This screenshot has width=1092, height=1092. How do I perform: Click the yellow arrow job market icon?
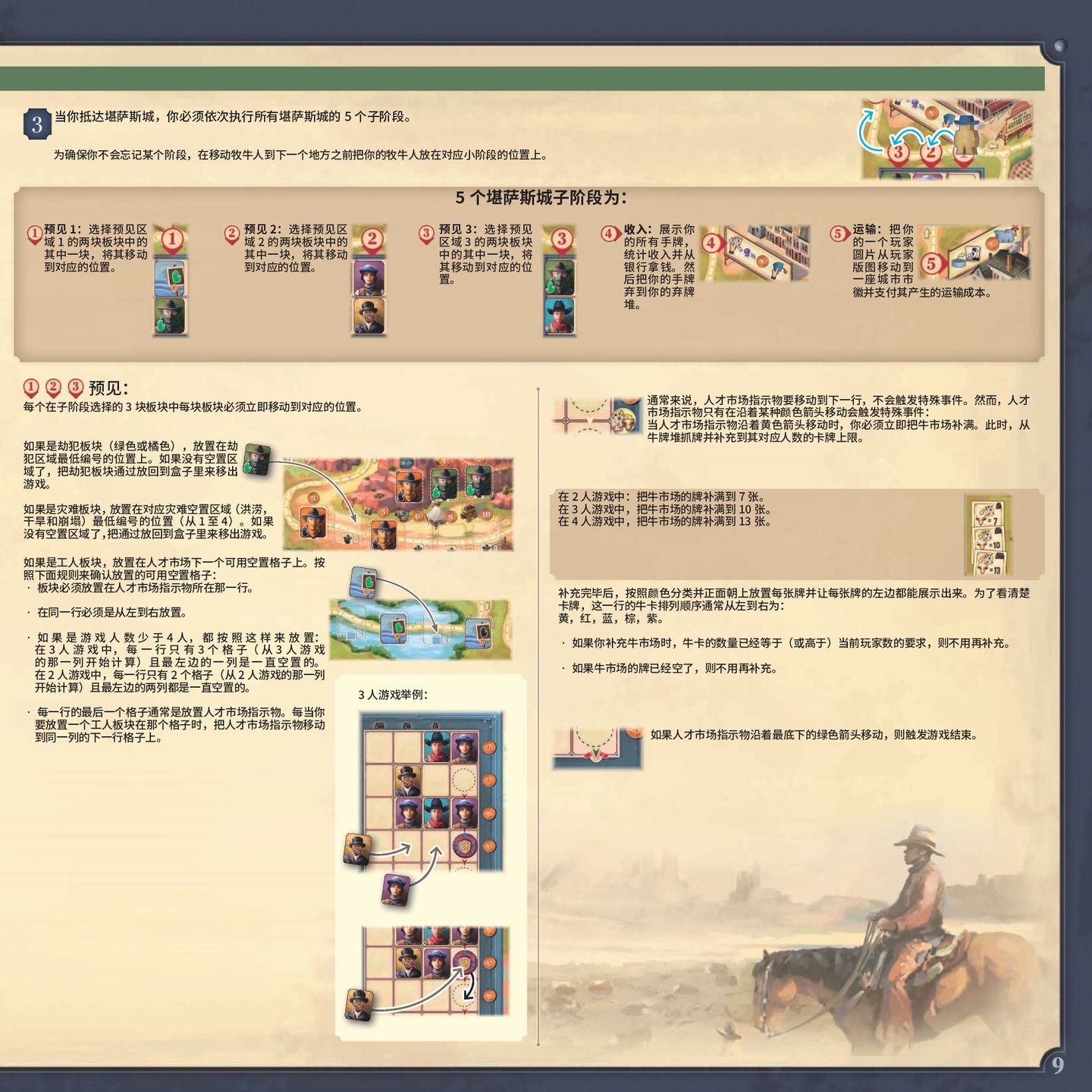tap(598, 416)
